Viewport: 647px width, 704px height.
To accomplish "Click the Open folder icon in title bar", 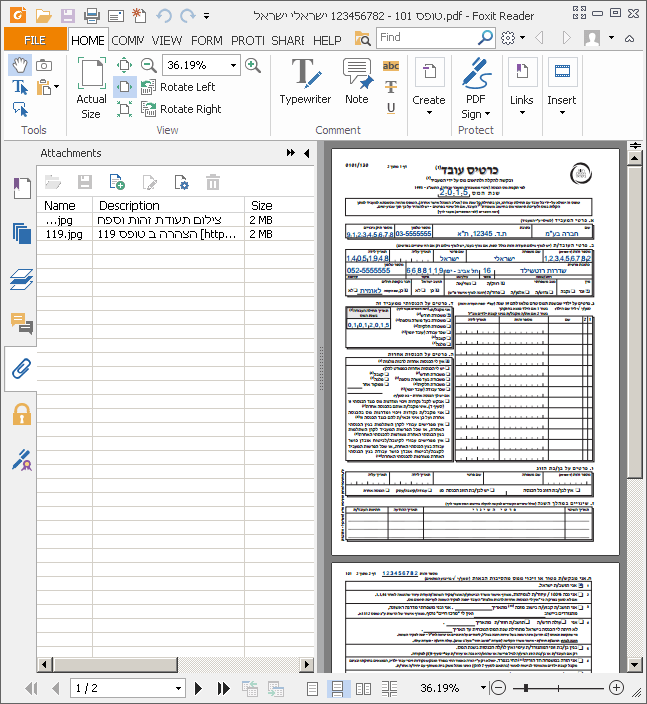I will pos(44,16).
